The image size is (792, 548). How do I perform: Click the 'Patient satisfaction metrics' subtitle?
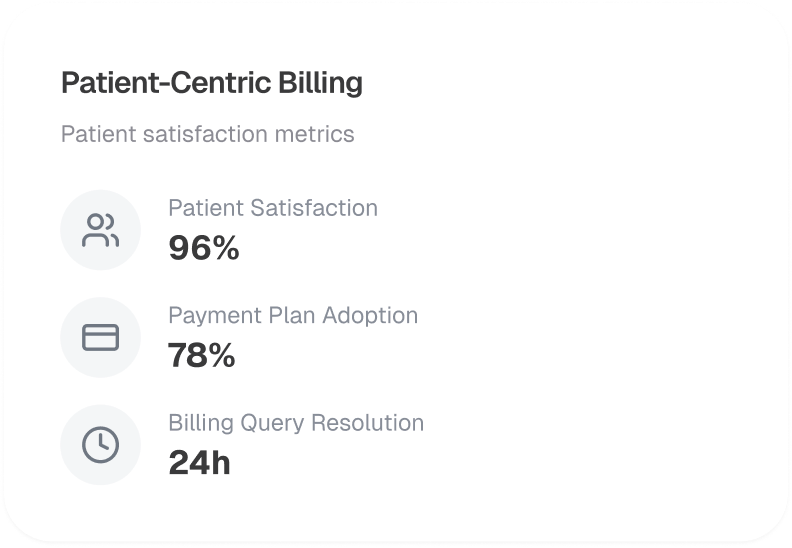tap(207, 134)
